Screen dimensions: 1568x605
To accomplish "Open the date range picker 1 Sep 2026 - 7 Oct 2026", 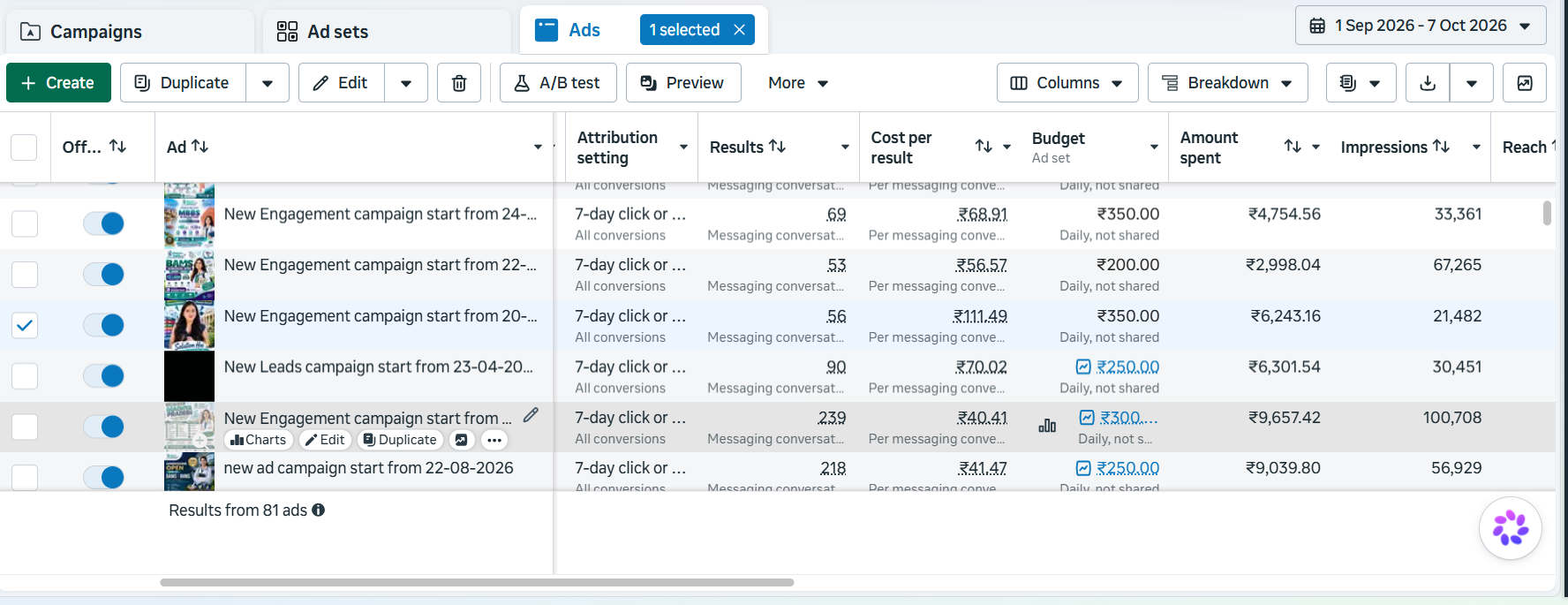I will click(x=1421, y=26).
